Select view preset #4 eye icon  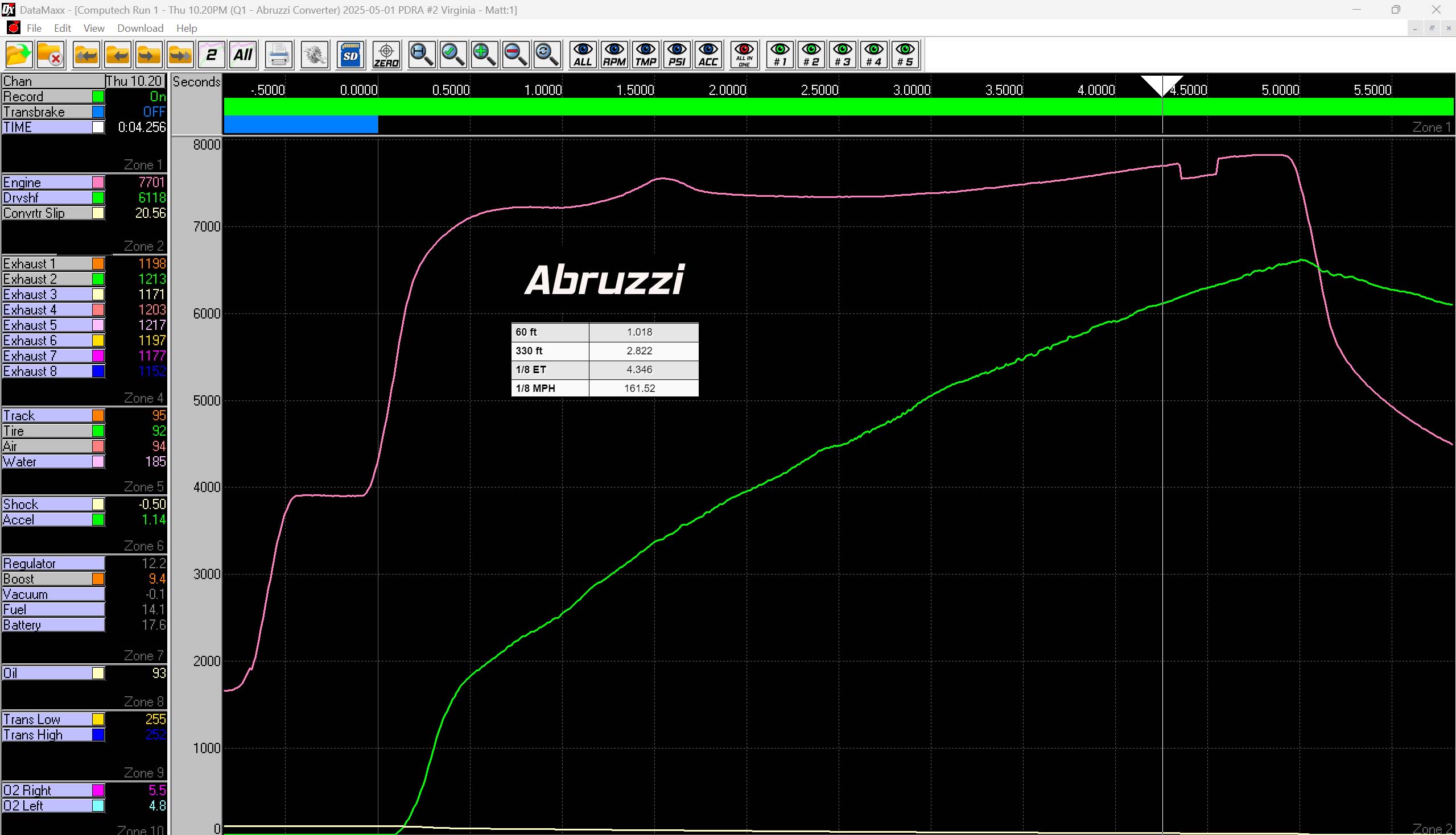click(874, 55)
